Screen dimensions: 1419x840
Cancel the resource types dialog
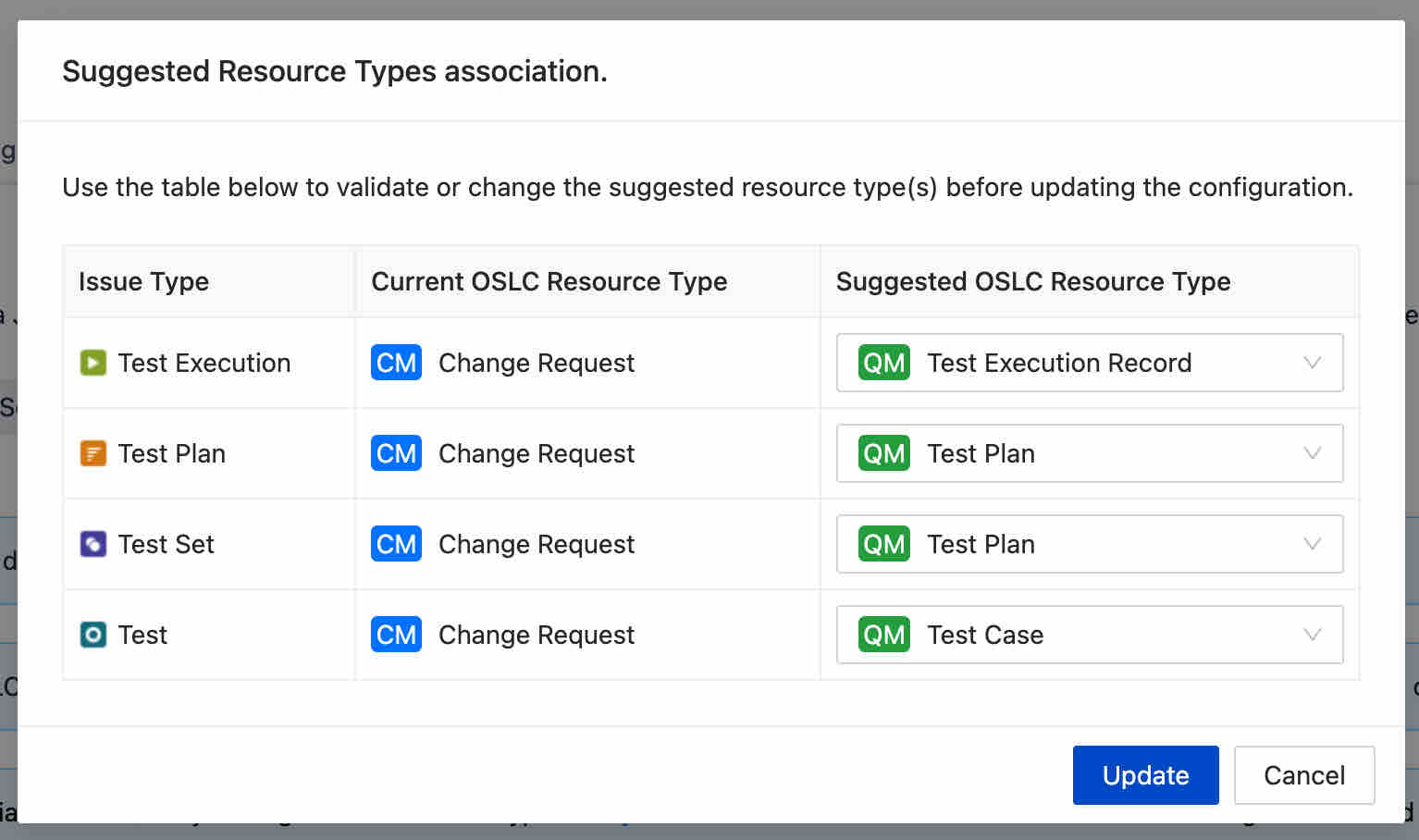(x=1303, y=775)
